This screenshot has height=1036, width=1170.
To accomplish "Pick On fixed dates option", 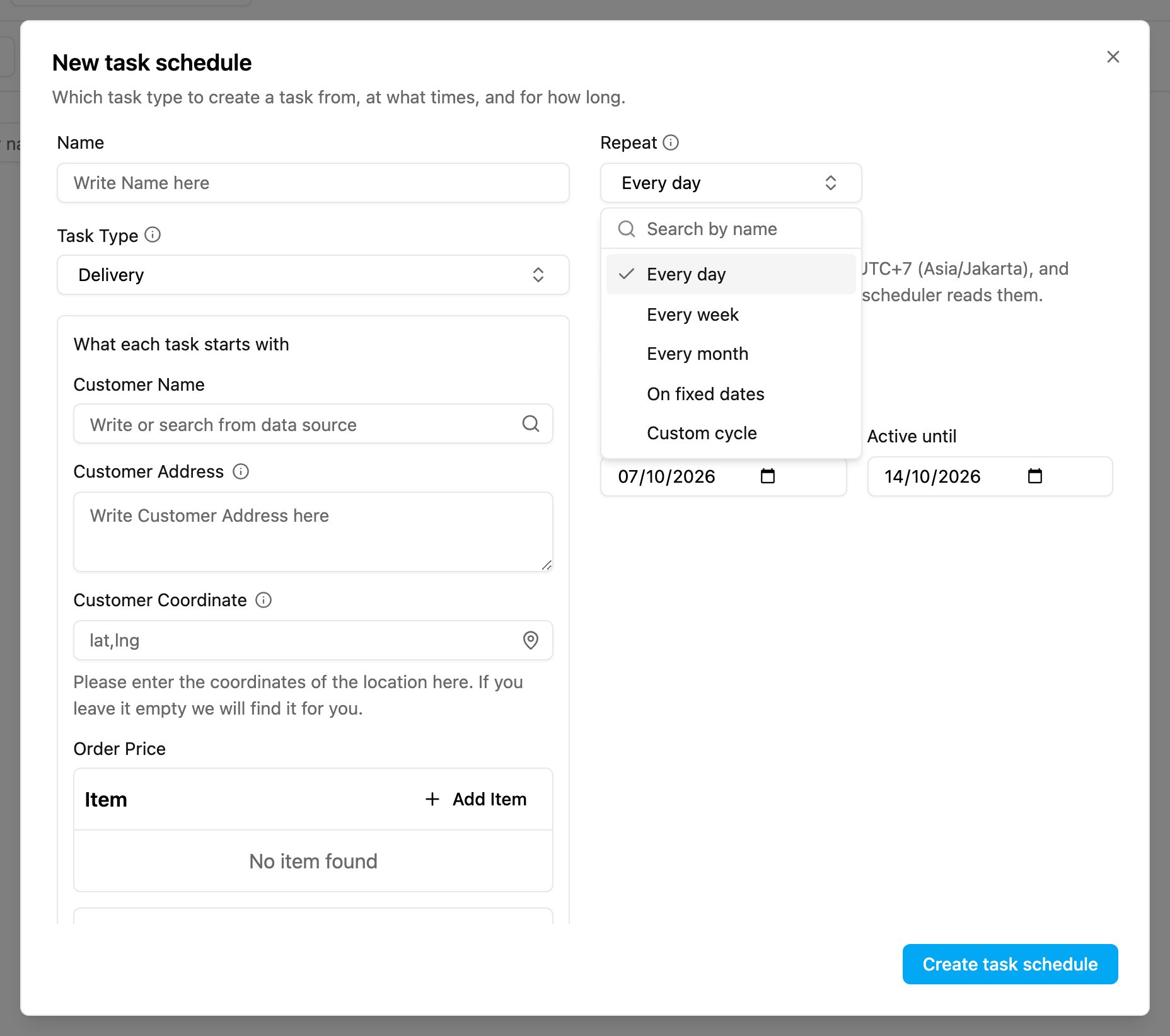I will [731, 394].
